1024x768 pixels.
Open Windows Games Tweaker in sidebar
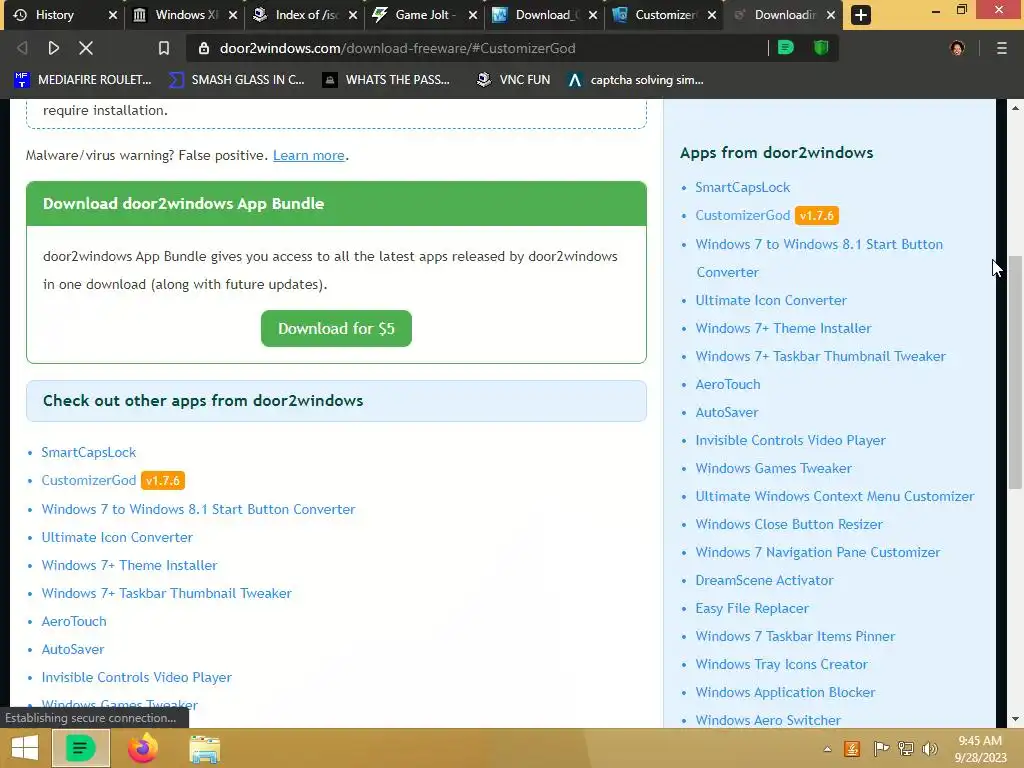click(x=774, y=468)
